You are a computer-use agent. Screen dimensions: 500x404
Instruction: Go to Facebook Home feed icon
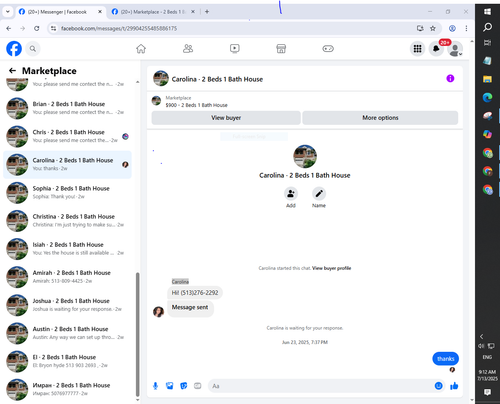click(141, 49)
